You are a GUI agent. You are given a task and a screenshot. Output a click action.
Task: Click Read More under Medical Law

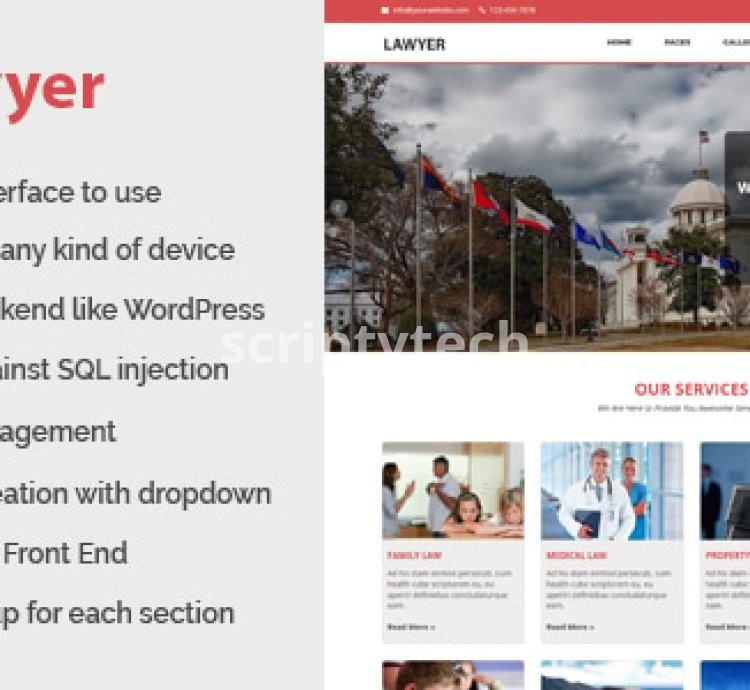(570, 627)
